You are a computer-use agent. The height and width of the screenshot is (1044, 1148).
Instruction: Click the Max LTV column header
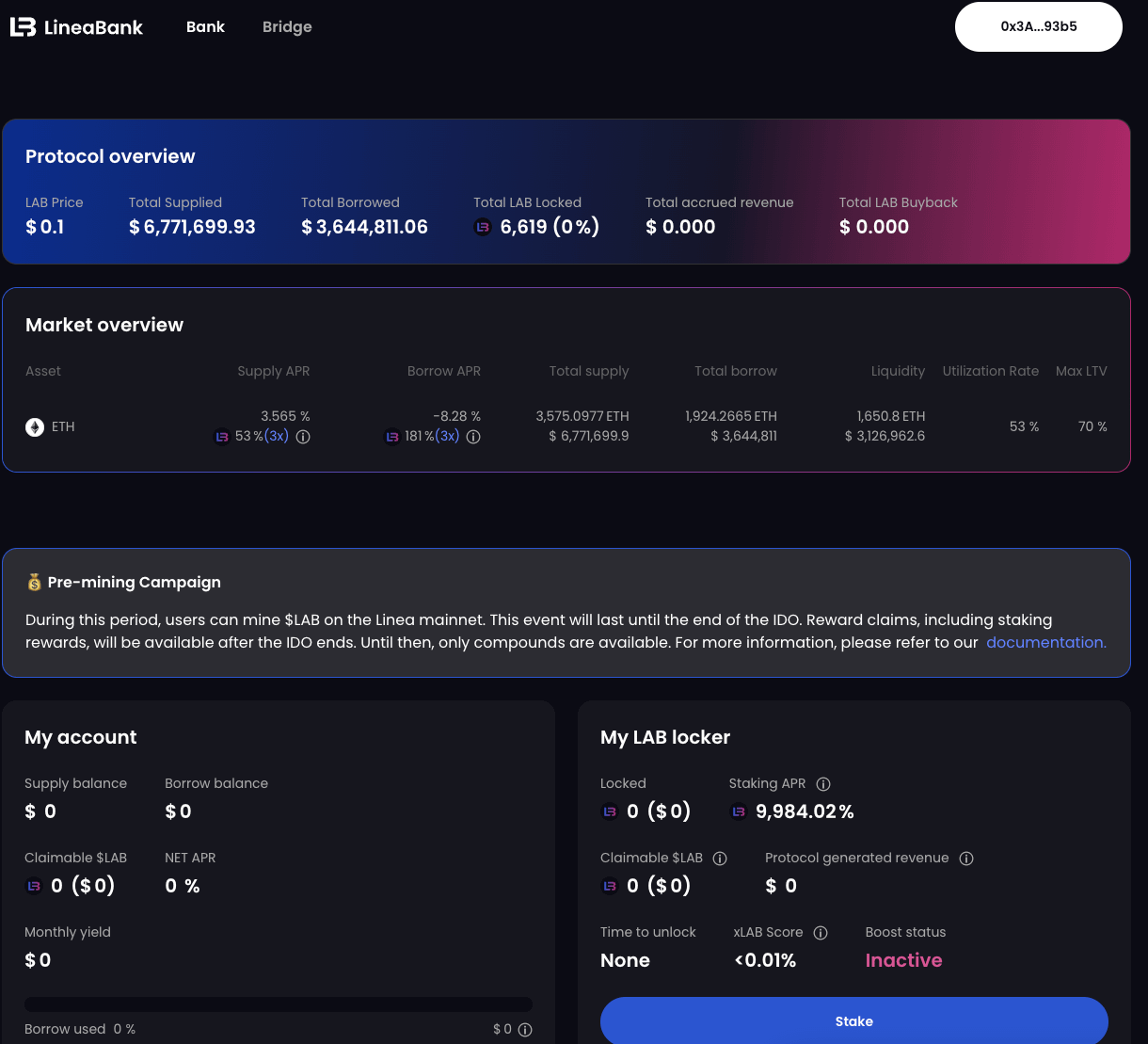(1081, 371)
